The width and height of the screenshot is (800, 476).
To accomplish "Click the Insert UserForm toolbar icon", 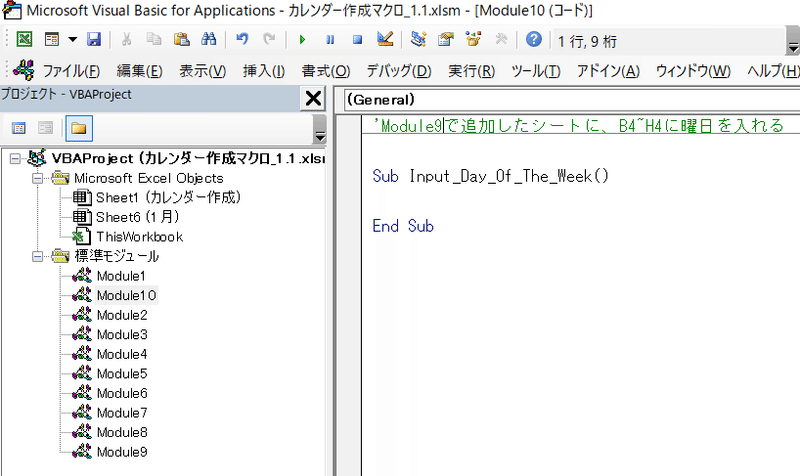I will tap(52, 39).
